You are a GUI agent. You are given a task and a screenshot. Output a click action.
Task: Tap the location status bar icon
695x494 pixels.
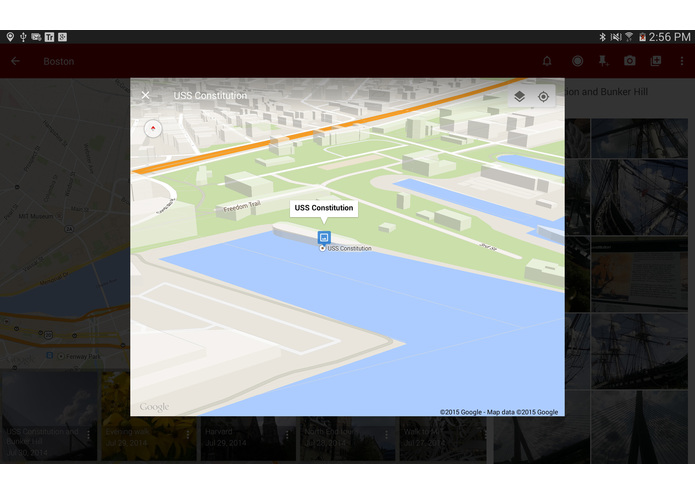pos(10,37)
